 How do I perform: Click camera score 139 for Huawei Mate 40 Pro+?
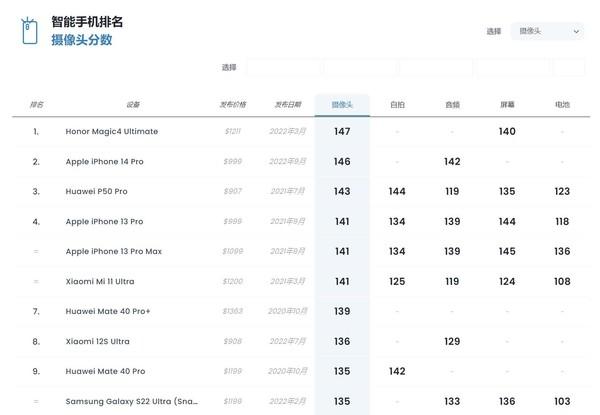tap(342, 311)
